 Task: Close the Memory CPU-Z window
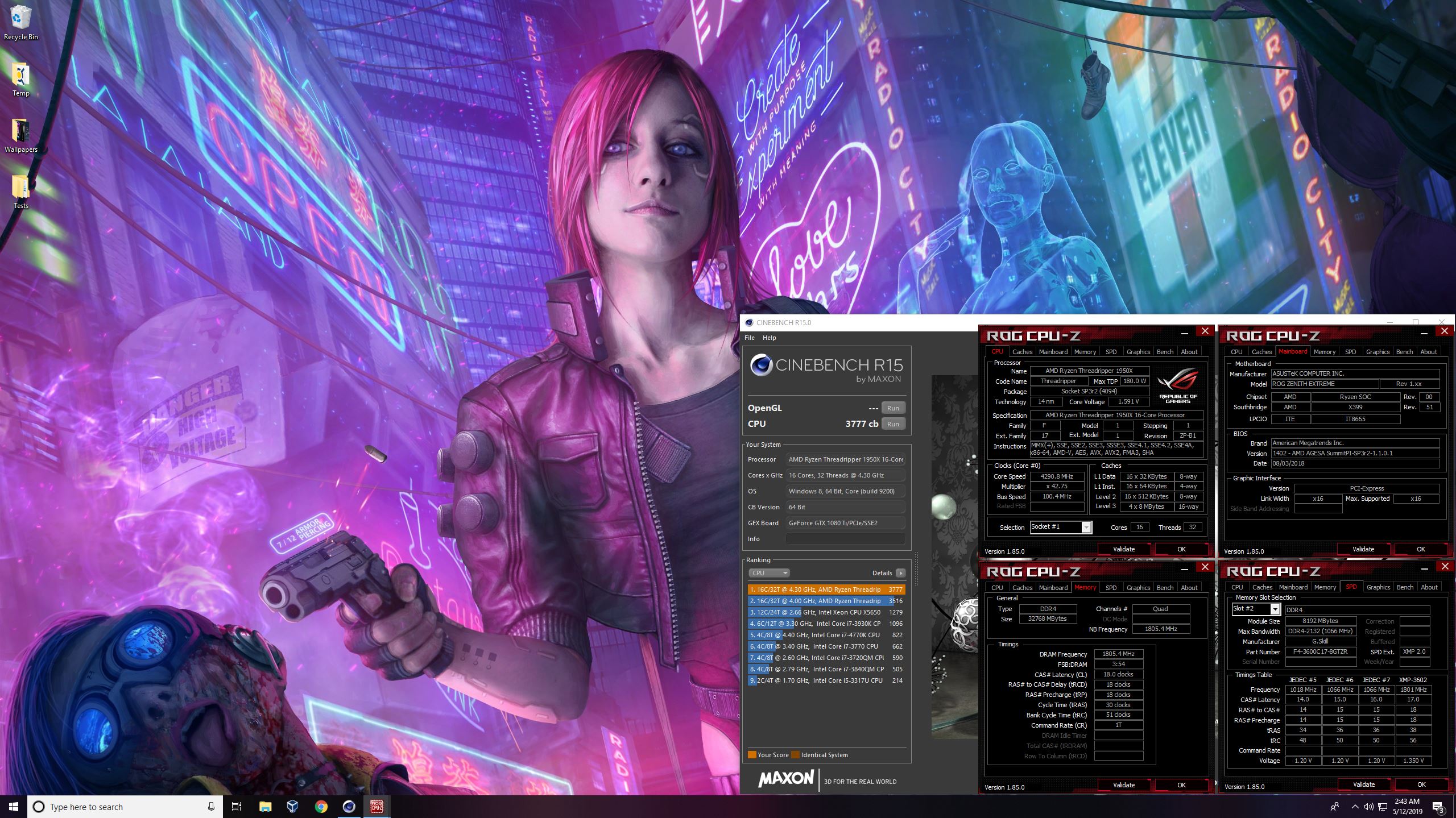(1205, 567)
